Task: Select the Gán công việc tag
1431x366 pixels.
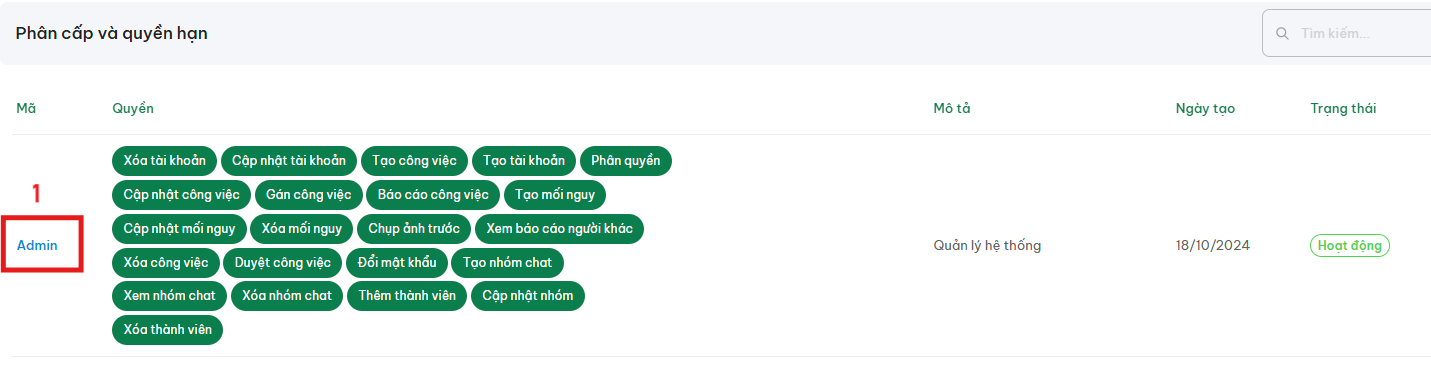Action: click(x=309, y=194)
